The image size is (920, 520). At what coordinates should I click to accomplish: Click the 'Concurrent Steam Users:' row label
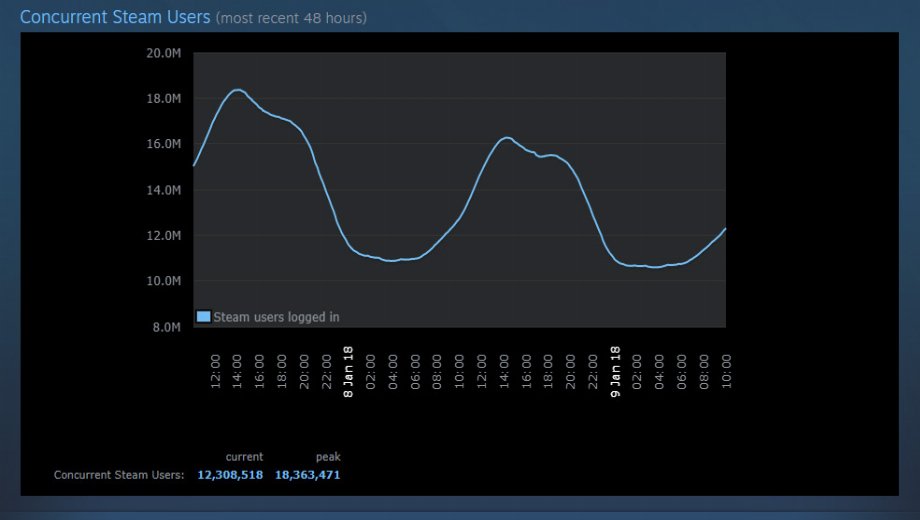[x=119, y=475]
